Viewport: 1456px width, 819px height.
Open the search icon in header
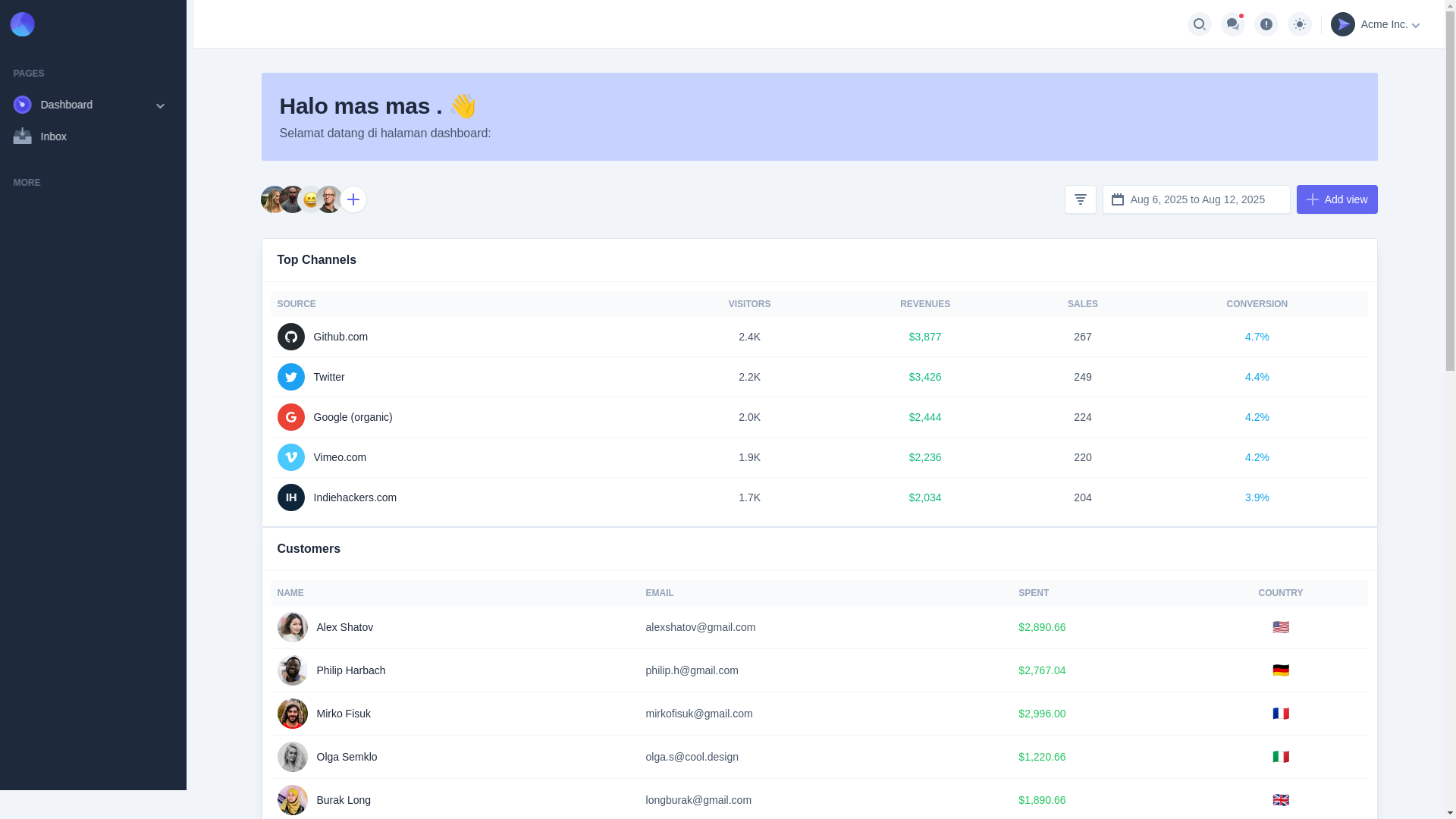[x=1199, y=24]
